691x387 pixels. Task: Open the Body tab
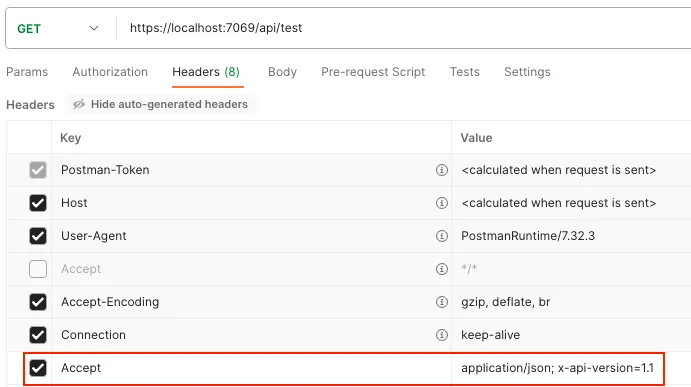point(282,72)
